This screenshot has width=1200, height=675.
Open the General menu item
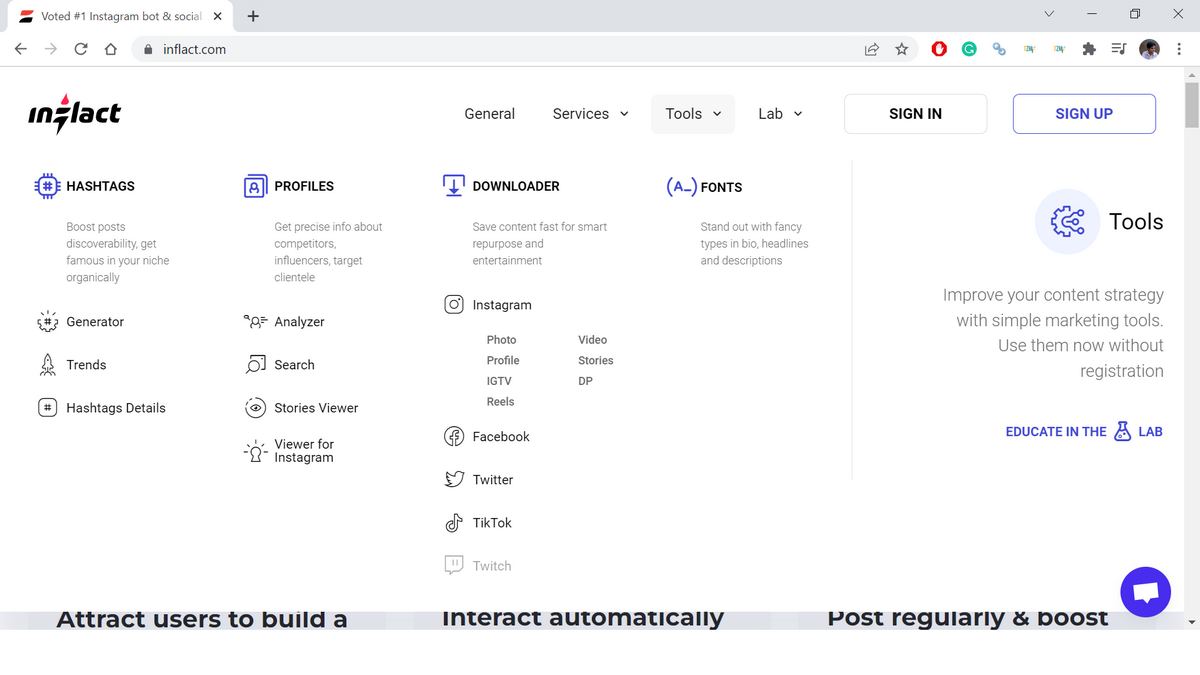(490, 114)
